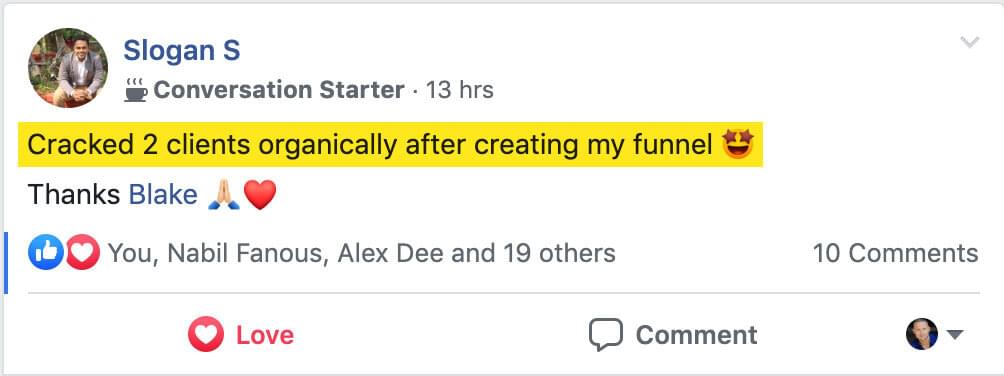Click the star-eyes emoji in the post

point(738,145)
